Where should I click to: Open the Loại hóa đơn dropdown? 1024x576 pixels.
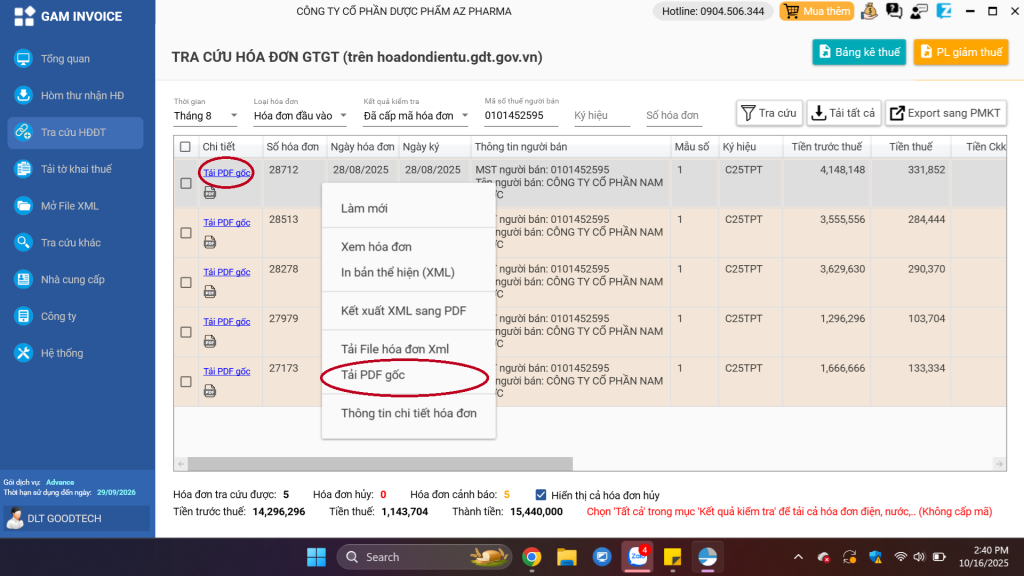300,116
